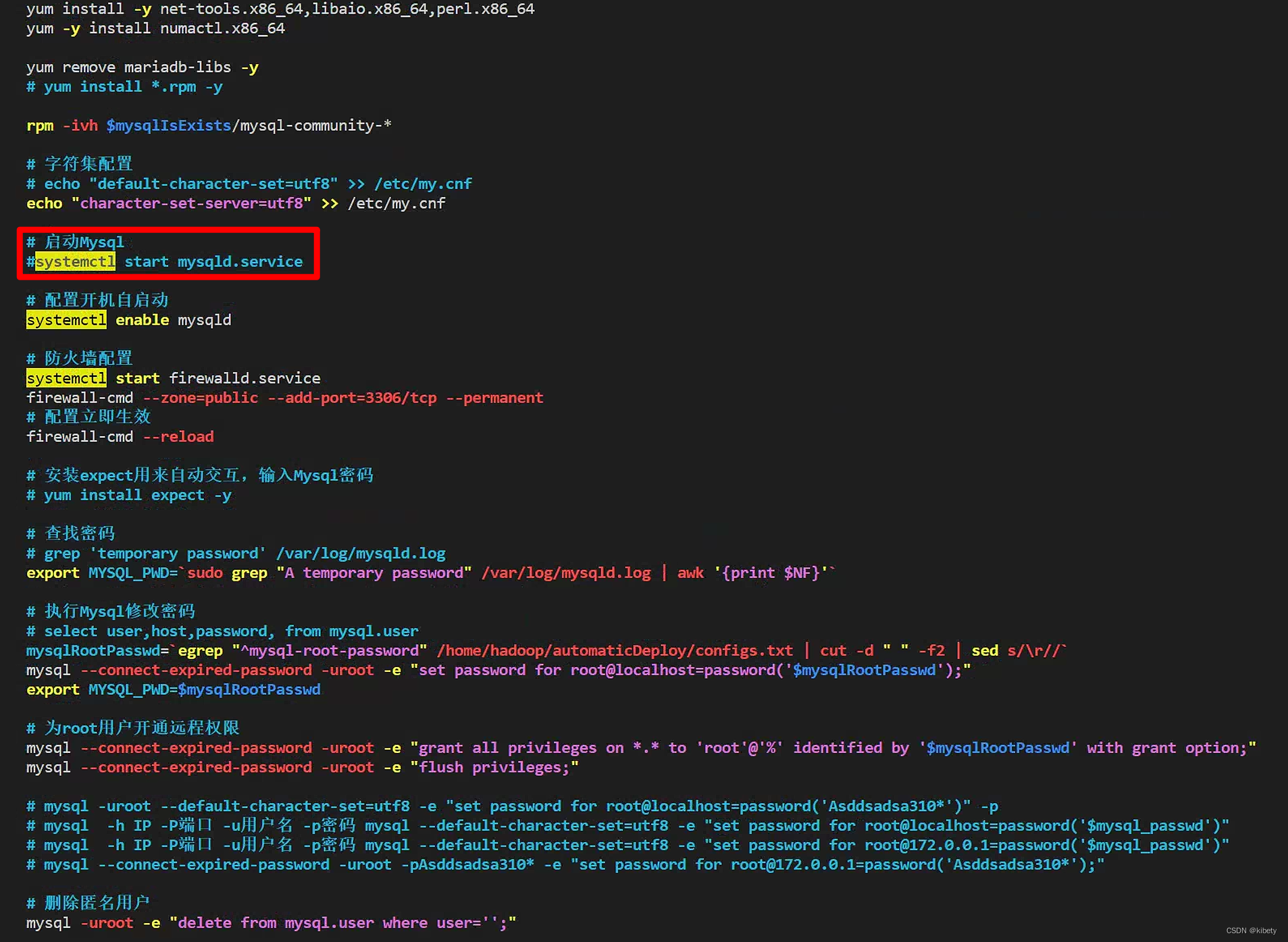Click the path '/home/hadoop/automaticDeploy/configs.txt'
1288x942 pixels.
pos(615,651)
